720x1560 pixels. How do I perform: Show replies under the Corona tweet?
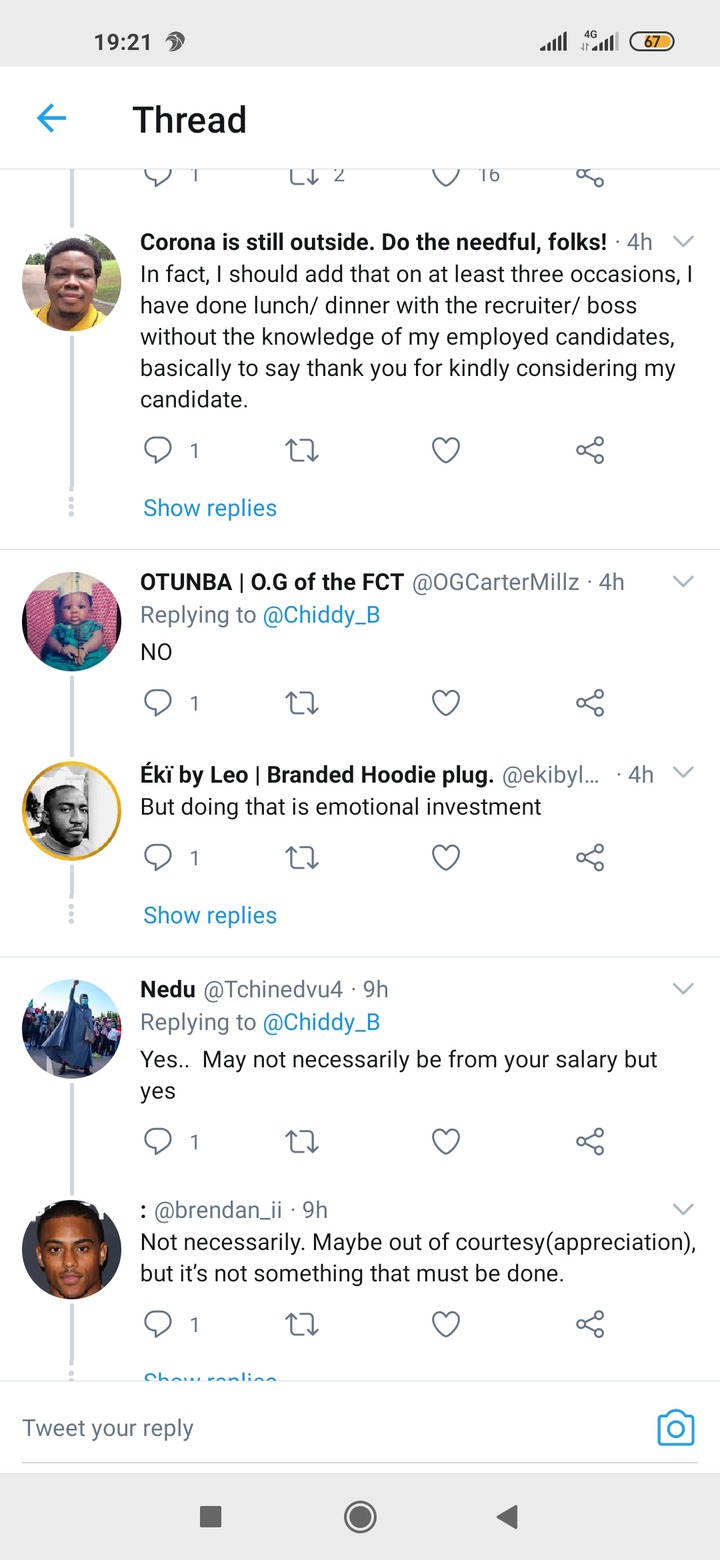click(210, 508)
